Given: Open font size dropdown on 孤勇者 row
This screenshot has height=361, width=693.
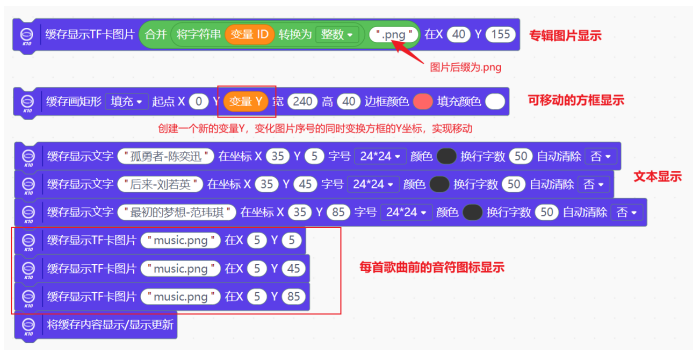Looking at the screenshot, I should point(380,156).
